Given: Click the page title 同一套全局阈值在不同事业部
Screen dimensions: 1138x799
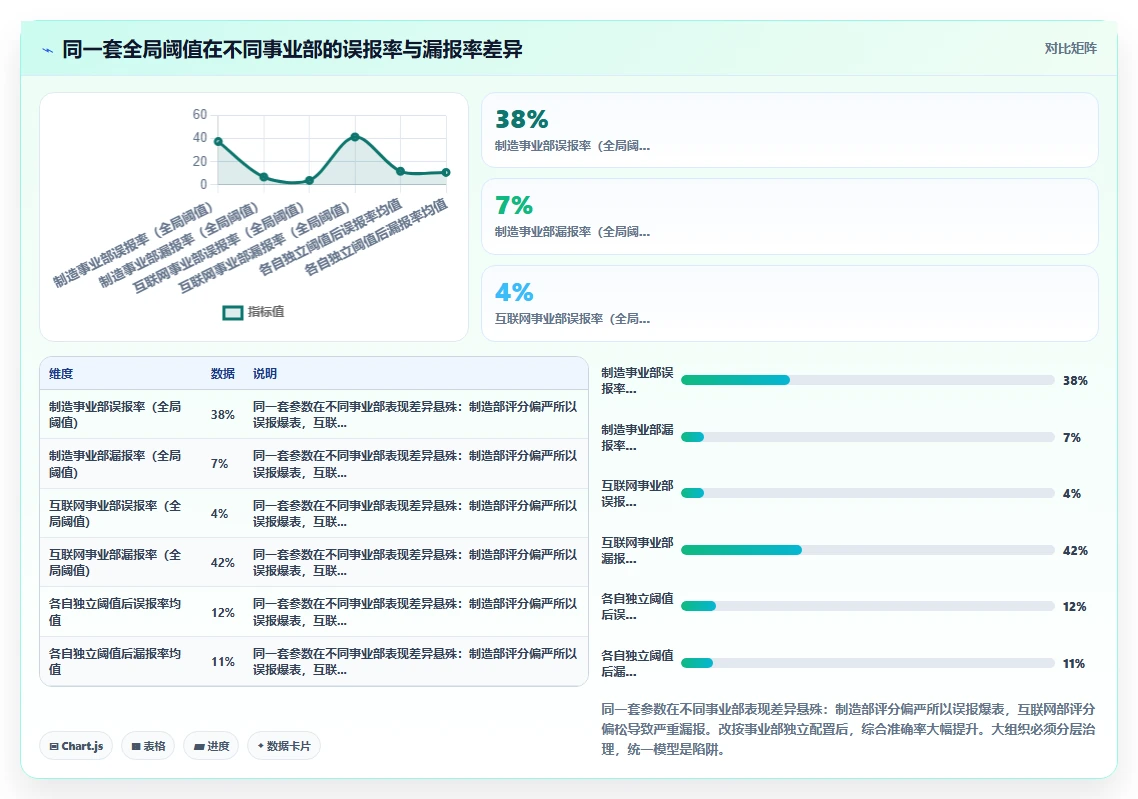Looking at the screenshot, I should click(292, 49).
